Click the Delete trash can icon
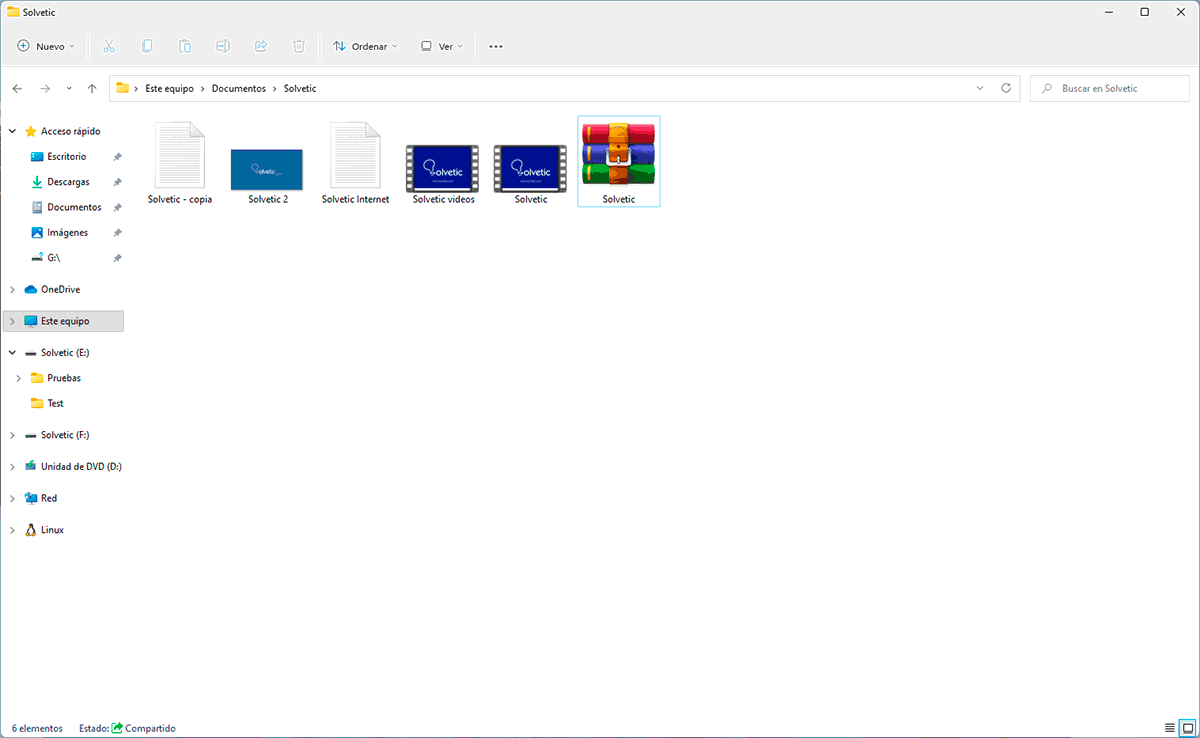The height and width of the screenshot is (738, 1200). pos(299,46)
